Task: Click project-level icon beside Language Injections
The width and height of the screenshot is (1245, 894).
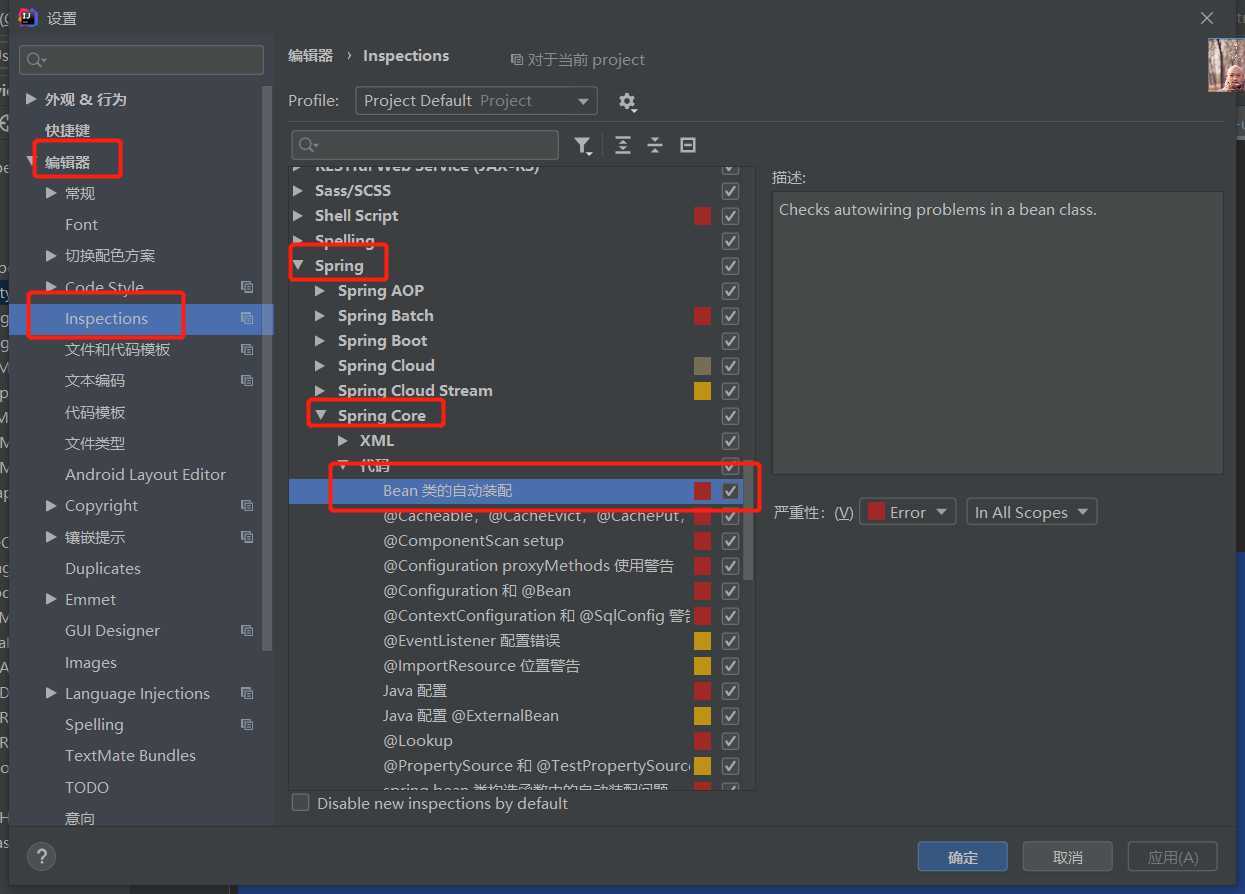Action: pos(247,693)
